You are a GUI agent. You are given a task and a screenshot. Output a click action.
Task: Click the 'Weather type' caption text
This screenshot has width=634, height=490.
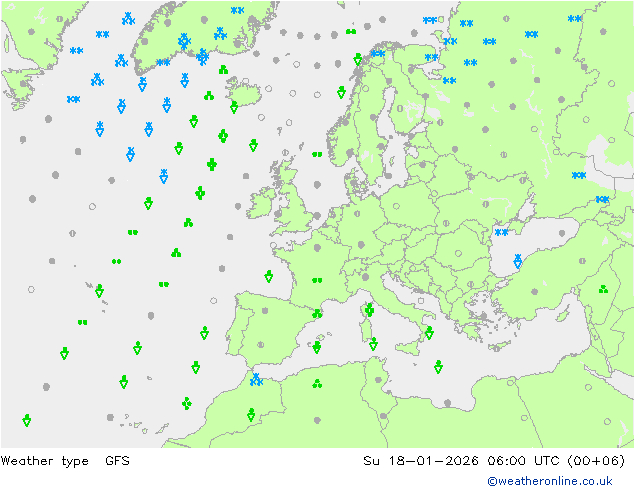click(44, 460)
